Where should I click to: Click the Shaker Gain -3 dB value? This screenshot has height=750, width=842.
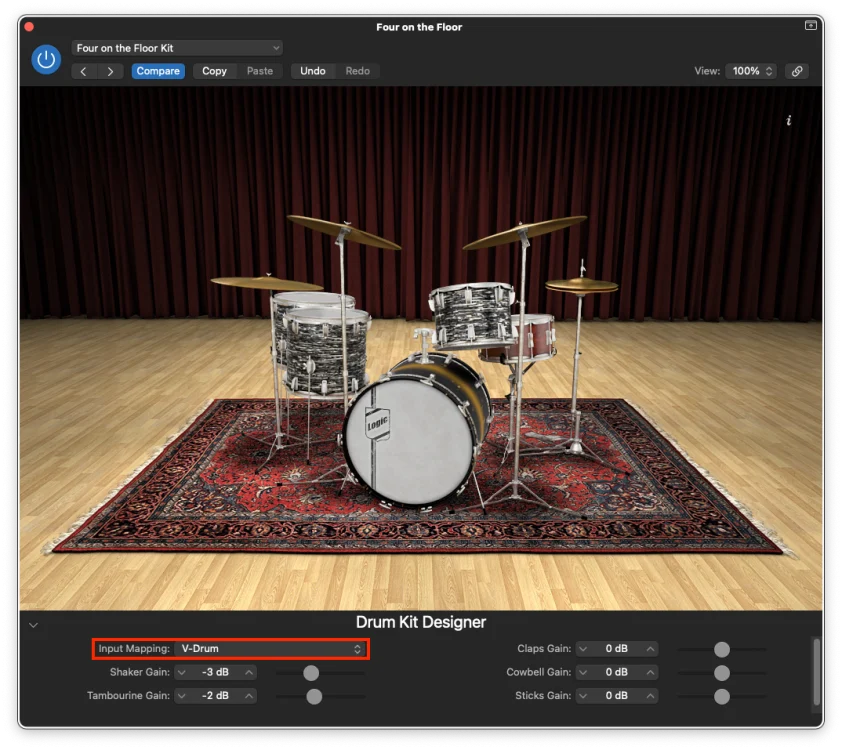tap(215, 672)
